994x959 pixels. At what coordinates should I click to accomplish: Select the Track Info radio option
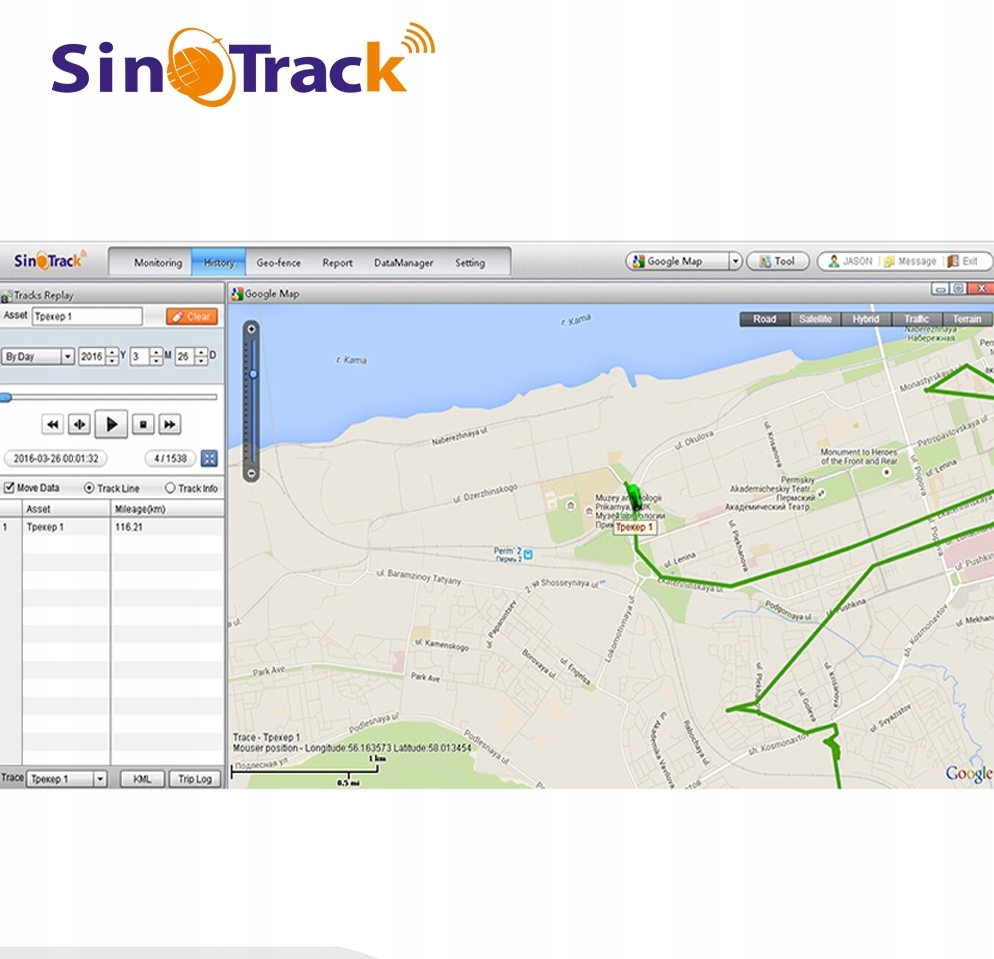click(x=170, y=488)
